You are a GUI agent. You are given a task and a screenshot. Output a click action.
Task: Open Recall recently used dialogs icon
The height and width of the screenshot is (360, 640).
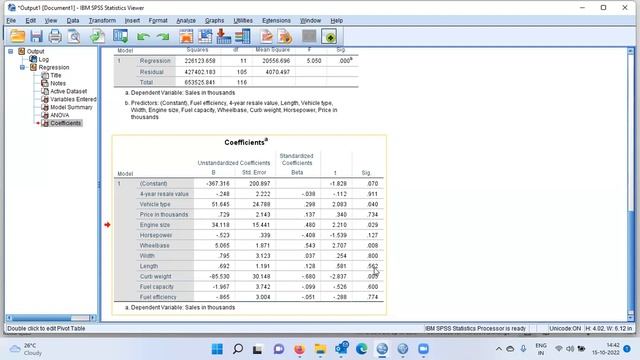121,36
